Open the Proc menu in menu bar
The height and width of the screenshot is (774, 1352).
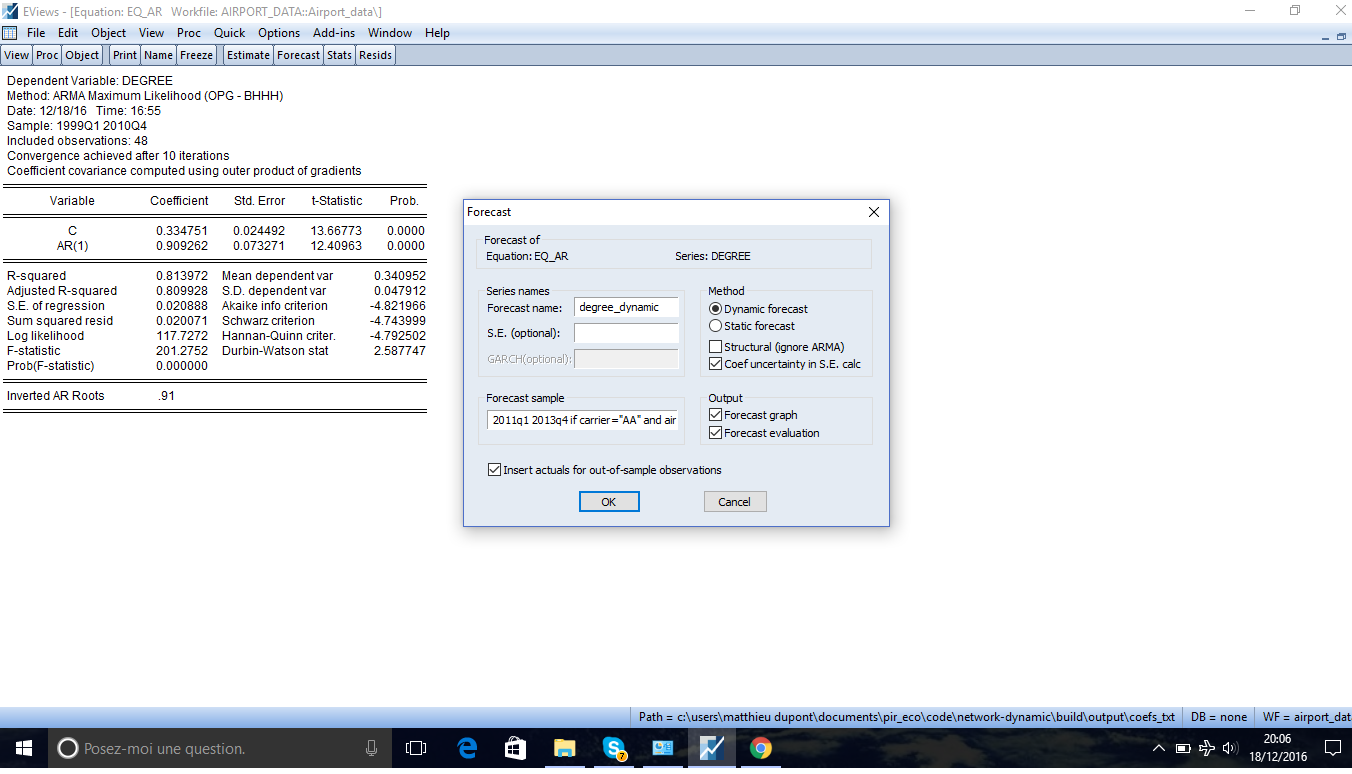189,33
